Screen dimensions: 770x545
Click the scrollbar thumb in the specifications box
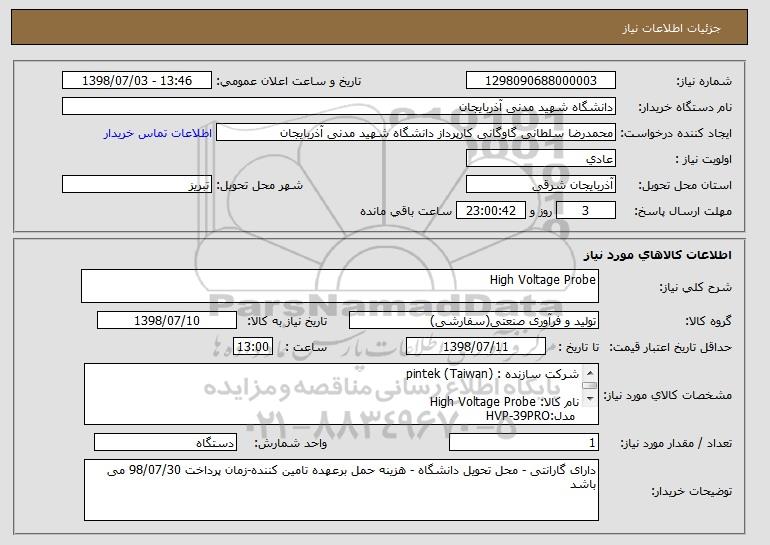(590, 386)
